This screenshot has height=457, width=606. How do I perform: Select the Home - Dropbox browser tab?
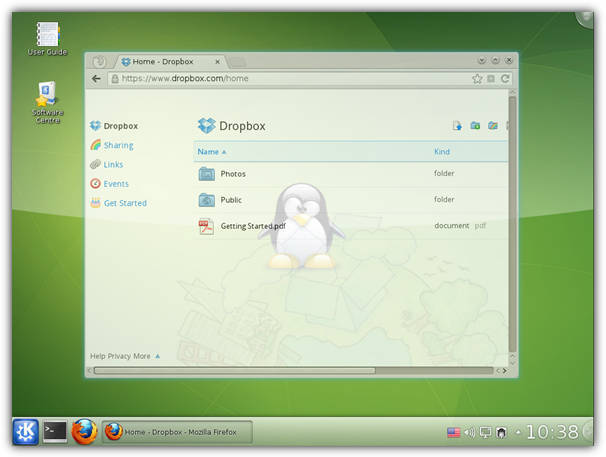(168, 61)
